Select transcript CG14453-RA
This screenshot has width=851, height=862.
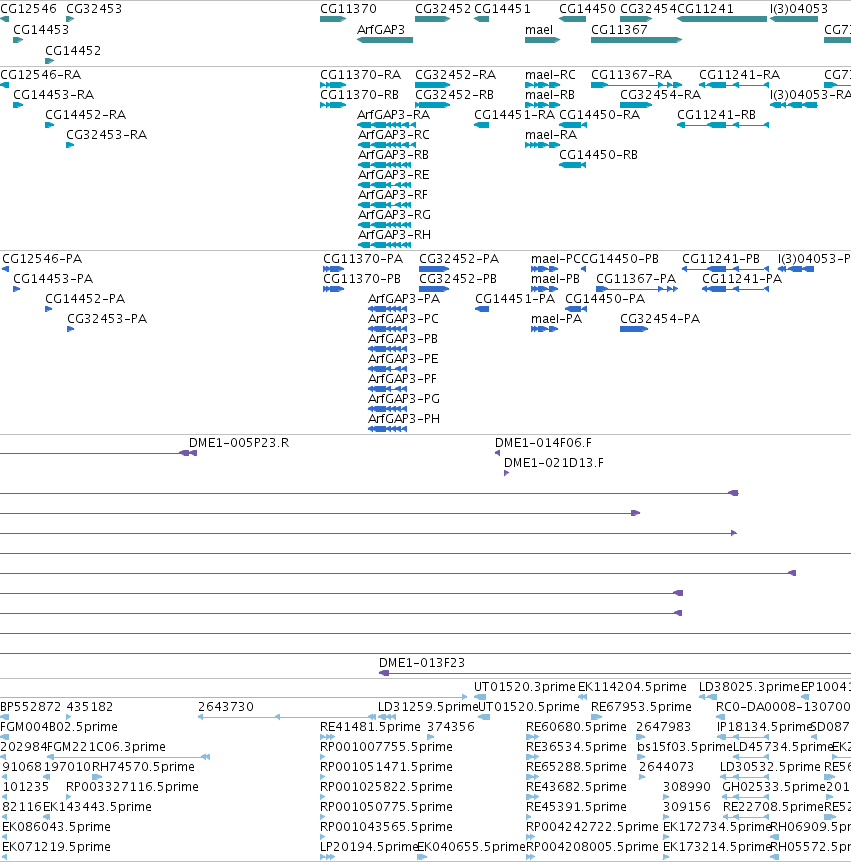click(53, 95)
